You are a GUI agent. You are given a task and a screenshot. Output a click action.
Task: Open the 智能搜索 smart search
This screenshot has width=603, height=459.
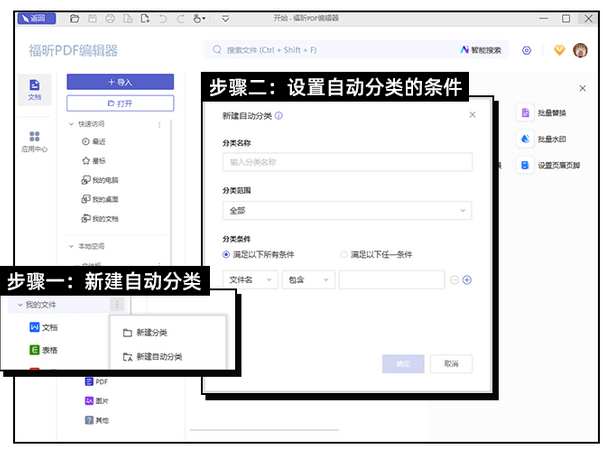pos(481,50)
